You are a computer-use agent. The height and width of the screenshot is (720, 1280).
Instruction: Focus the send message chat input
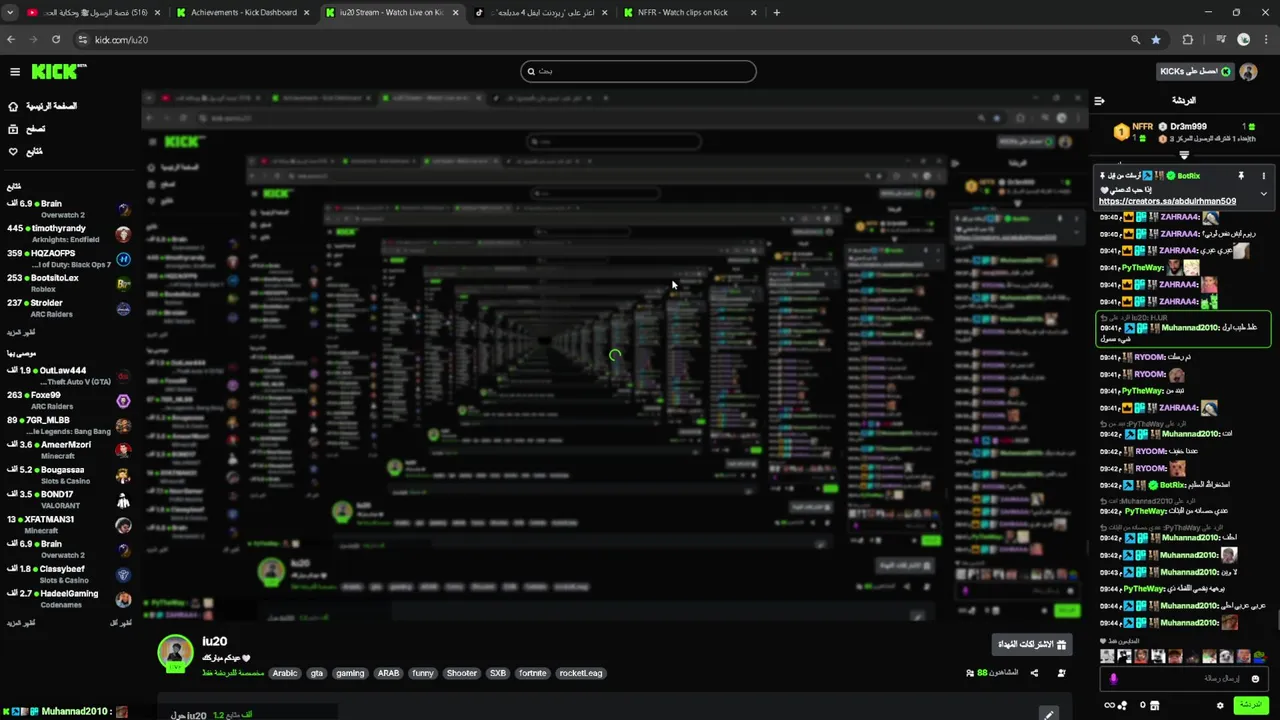coord(1185,679)
